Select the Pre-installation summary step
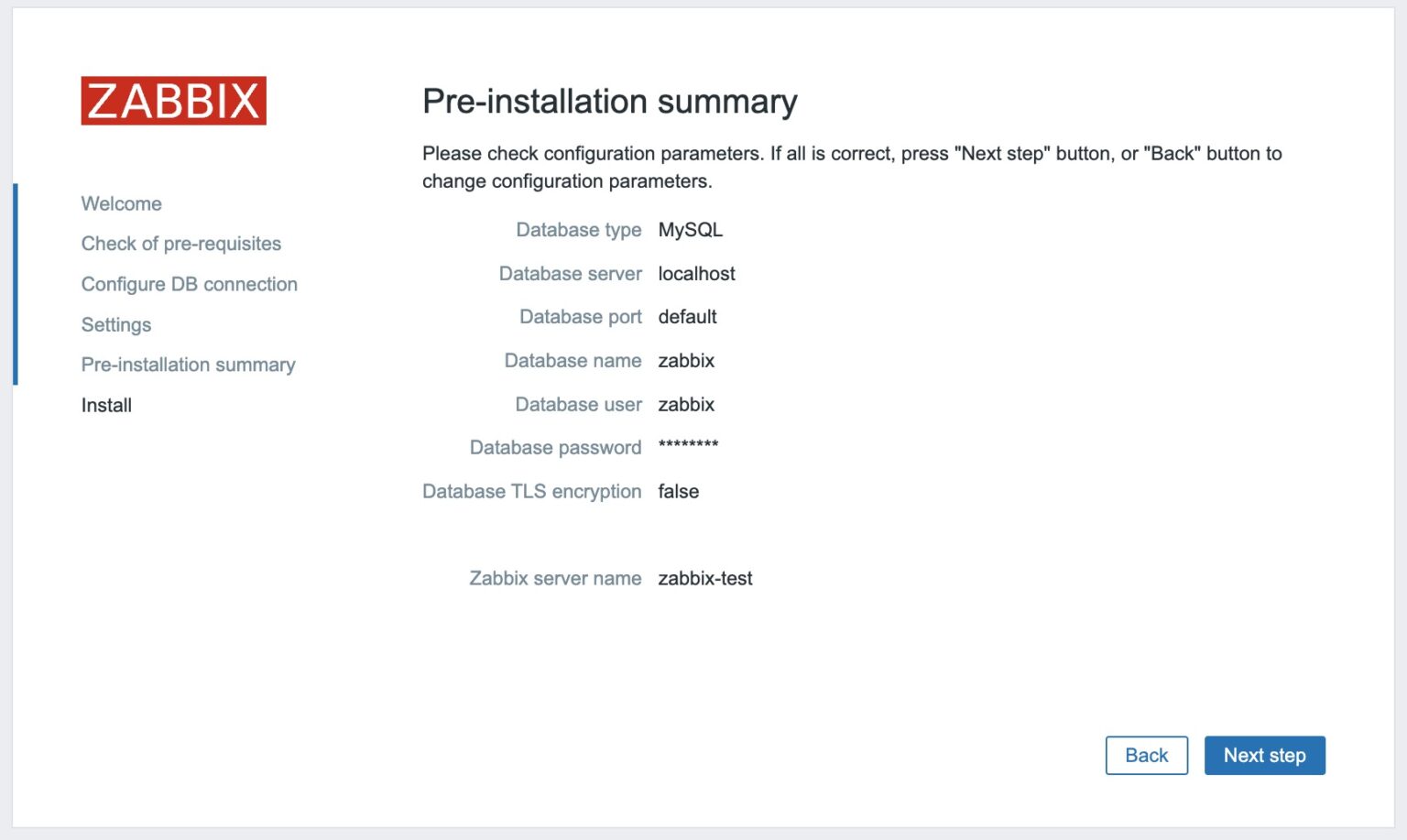The height and width of the screenshot is (840, 1407). pyautogui.click(x=188, y=365)
